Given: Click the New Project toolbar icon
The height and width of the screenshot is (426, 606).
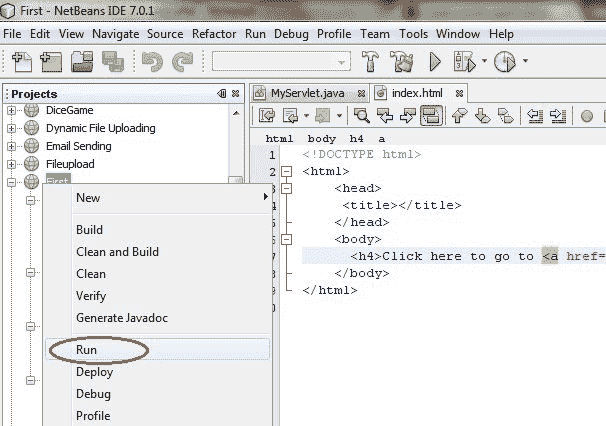Looking at the screenshot, I should click(51, 61).
